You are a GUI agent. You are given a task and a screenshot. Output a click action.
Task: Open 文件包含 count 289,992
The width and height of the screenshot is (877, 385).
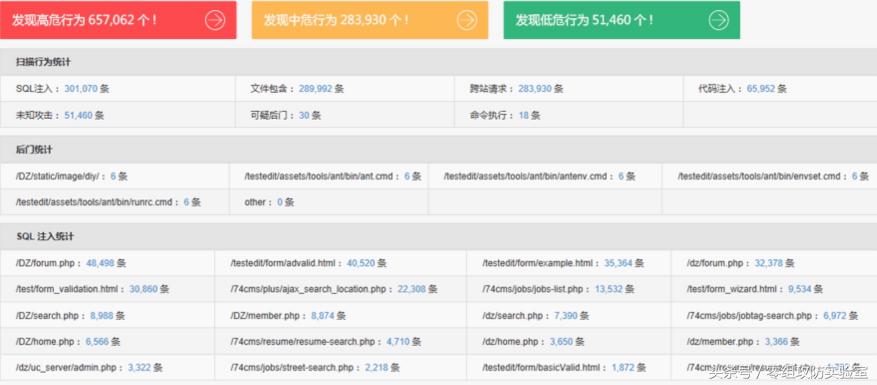[315, 88]
